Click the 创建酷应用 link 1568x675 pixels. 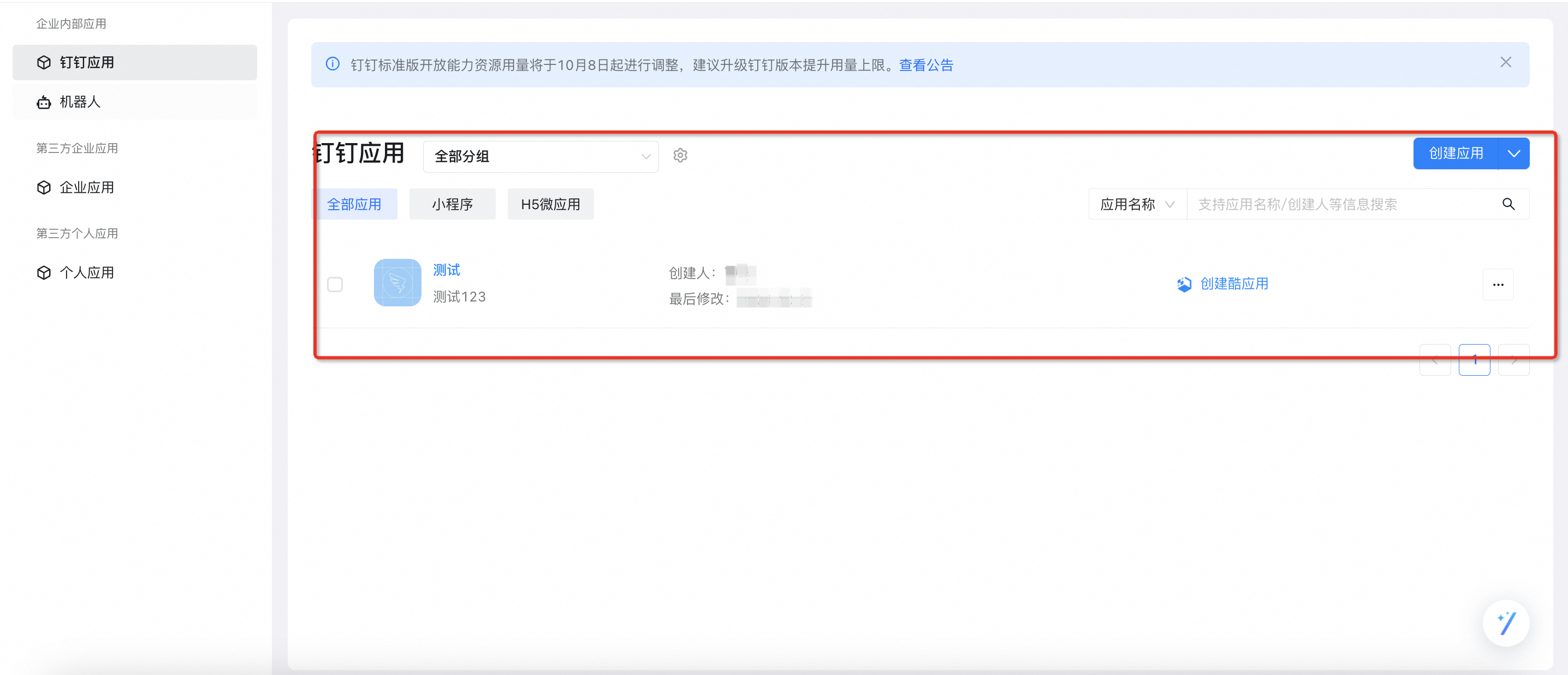point(1222,283)
